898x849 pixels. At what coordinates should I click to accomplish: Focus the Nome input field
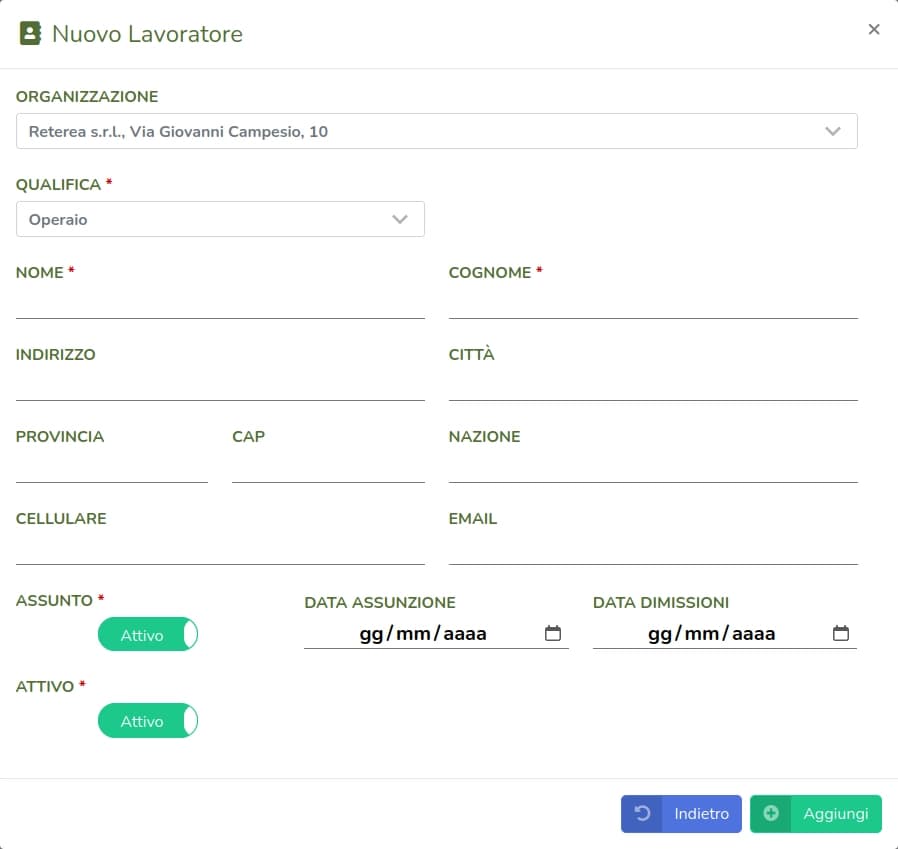[x=220, y=302]
